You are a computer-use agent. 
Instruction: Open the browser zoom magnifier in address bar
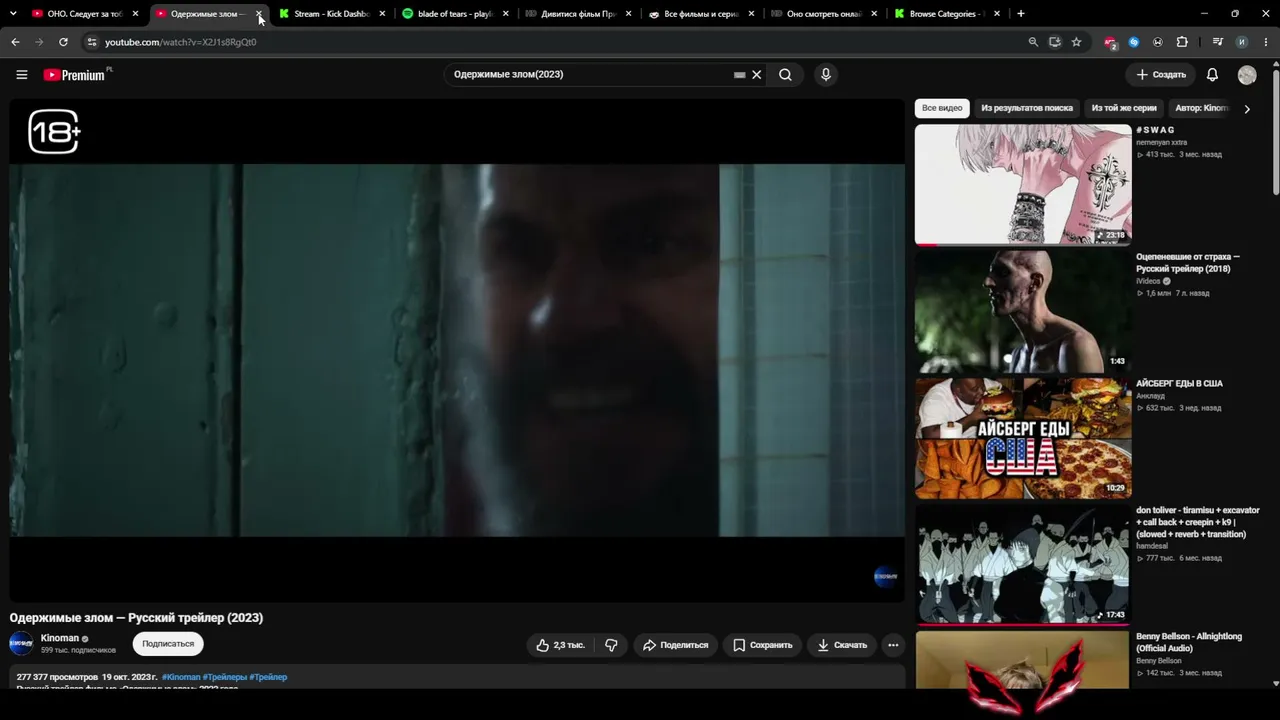1033,42
